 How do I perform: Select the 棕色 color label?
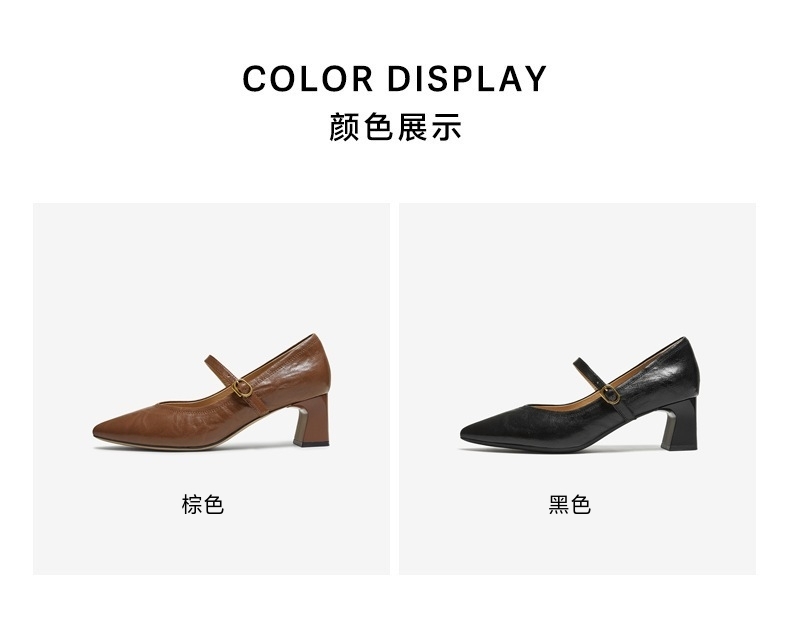coord(203,504)
